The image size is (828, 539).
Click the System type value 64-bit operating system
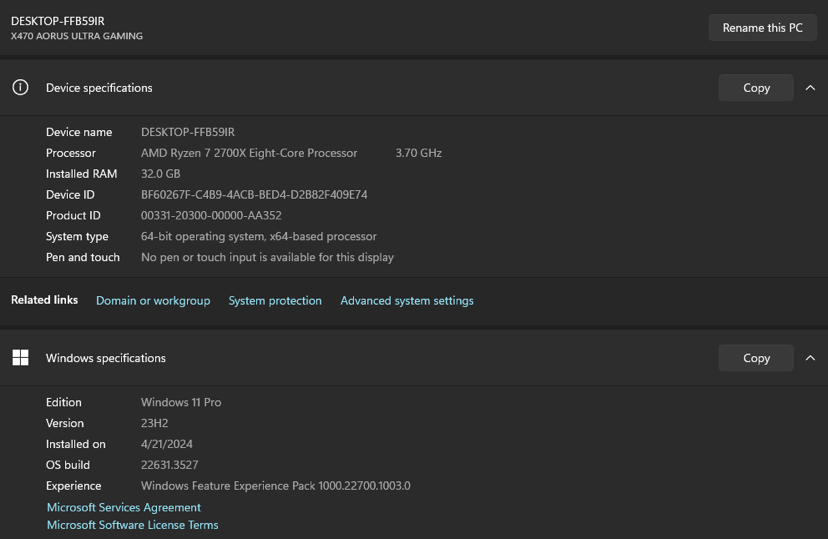coord(258,237)
